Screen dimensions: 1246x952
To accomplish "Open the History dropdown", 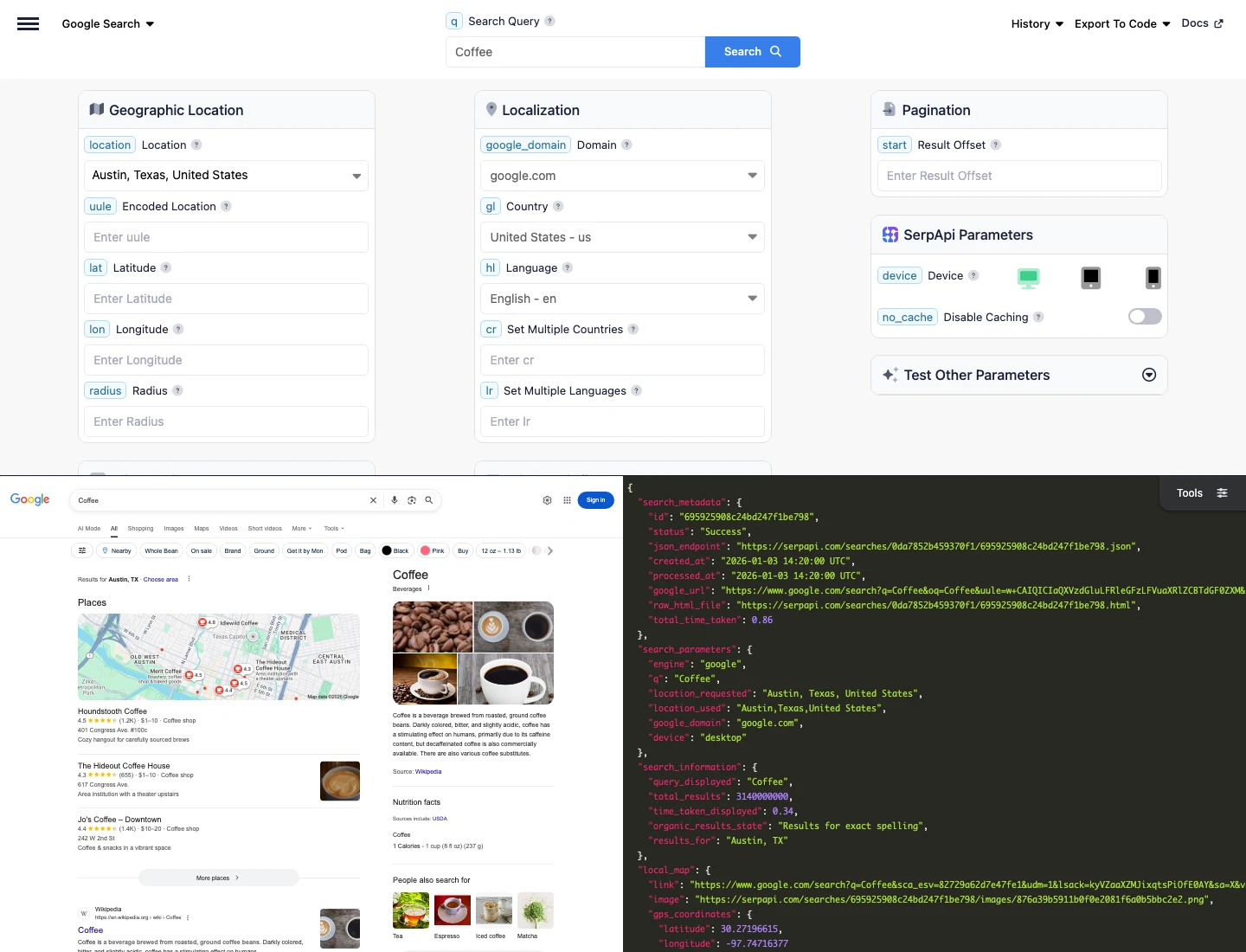I will click(x=1037, y=24).
